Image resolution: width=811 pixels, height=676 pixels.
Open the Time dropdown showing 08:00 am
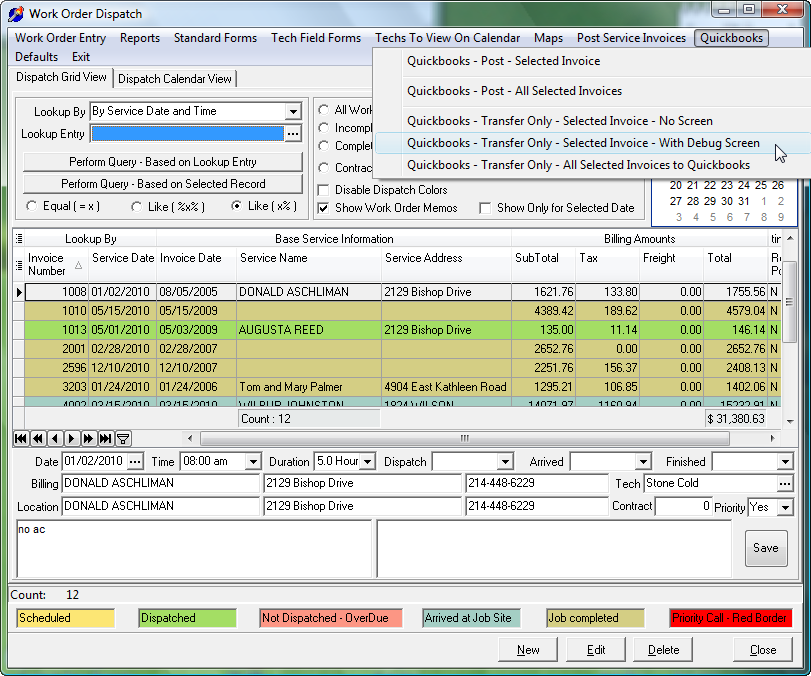tap(253, 461)
